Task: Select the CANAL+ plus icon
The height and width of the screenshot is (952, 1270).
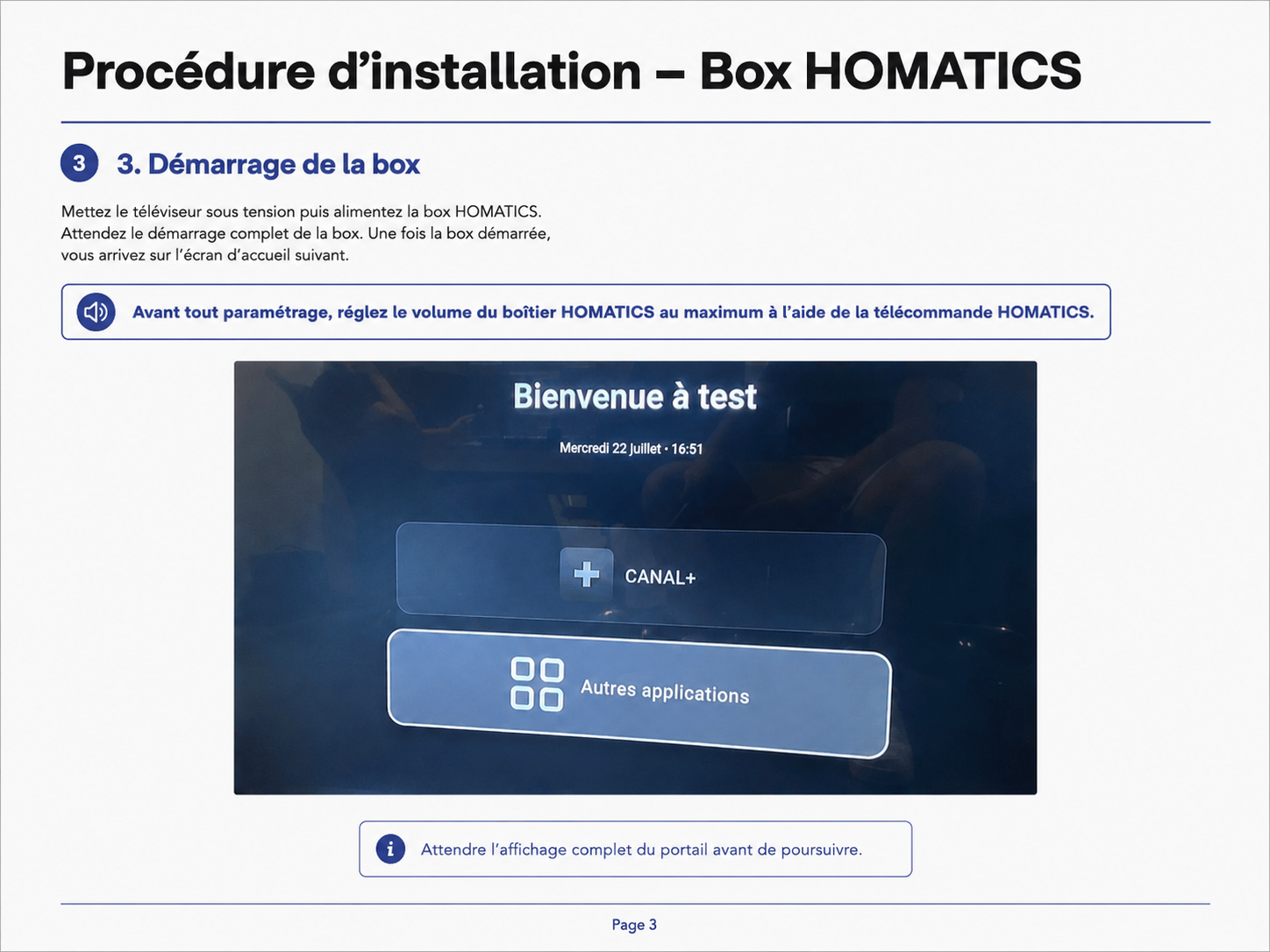Action: click(586, 574)
